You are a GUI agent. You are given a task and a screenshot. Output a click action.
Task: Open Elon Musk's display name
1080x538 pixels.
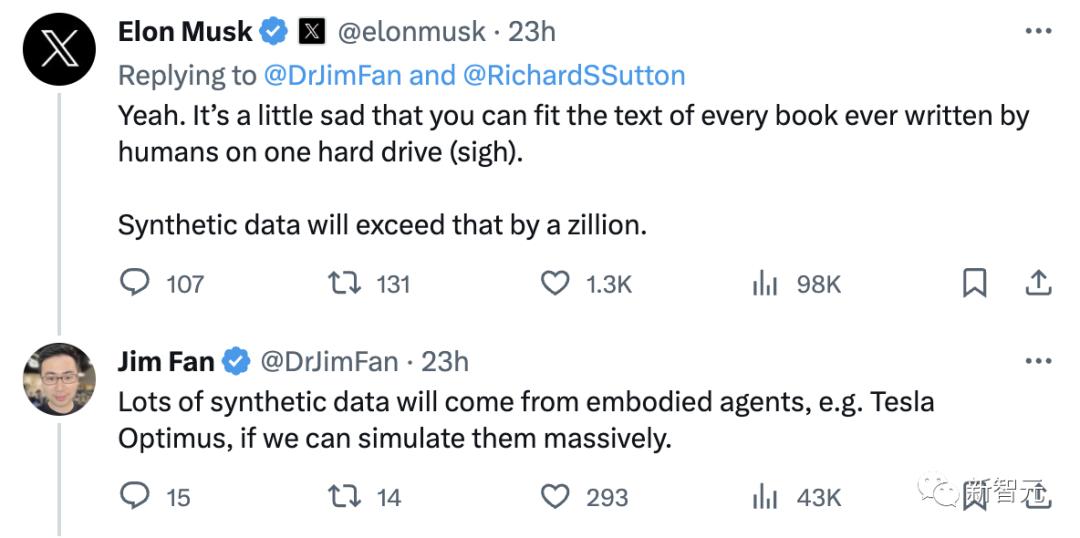pyautogui.click(x=185, y=32)
